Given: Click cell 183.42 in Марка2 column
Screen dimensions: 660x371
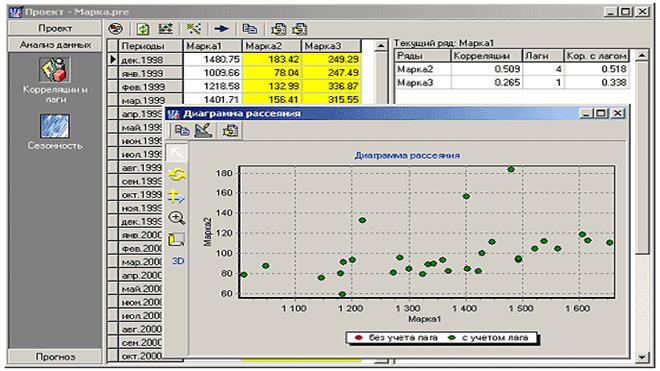Looking at the screenshot, I should coord(272,59).
